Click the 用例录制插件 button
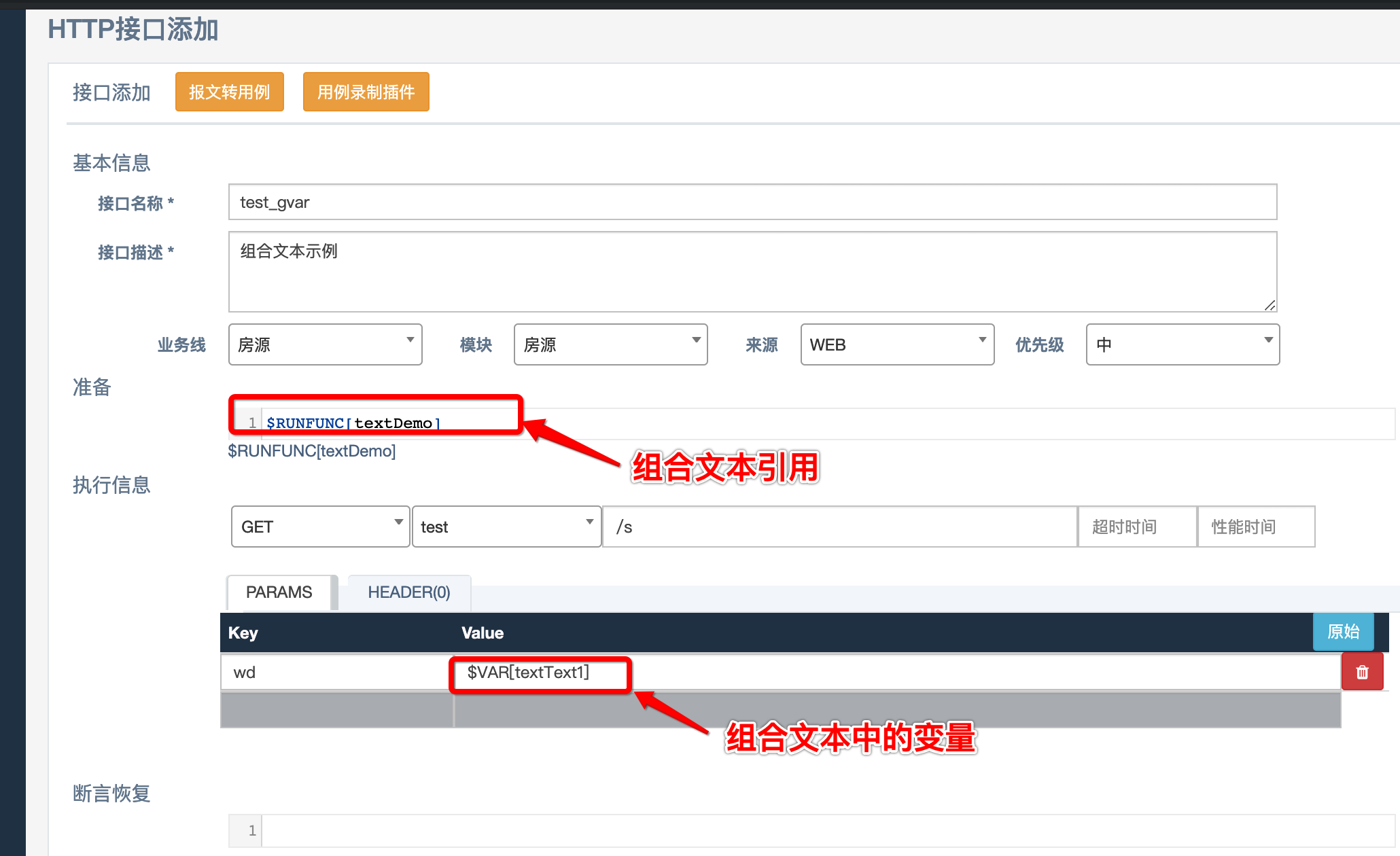 pos(366,92)
